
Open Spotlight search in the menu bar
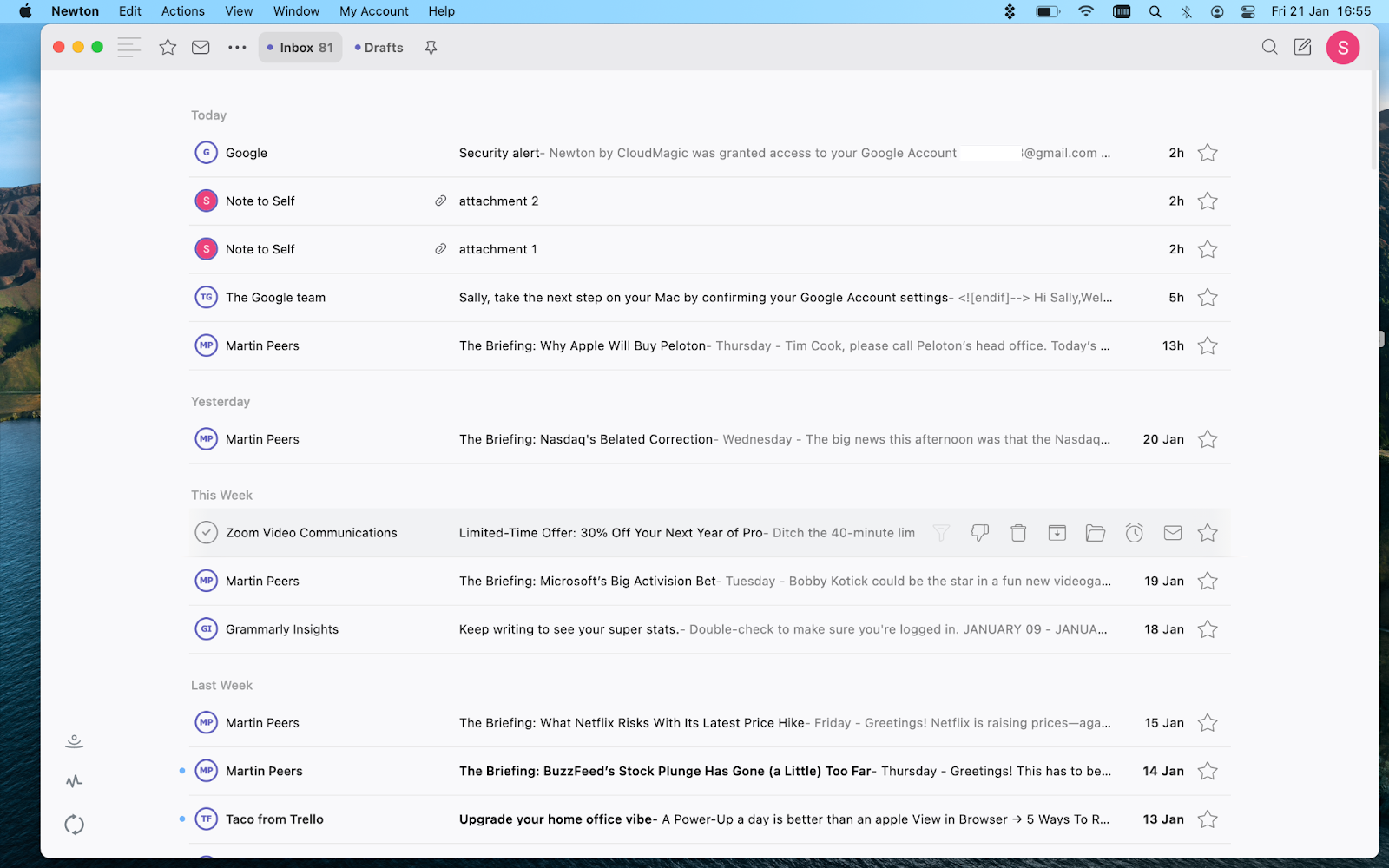(1155, 11)
